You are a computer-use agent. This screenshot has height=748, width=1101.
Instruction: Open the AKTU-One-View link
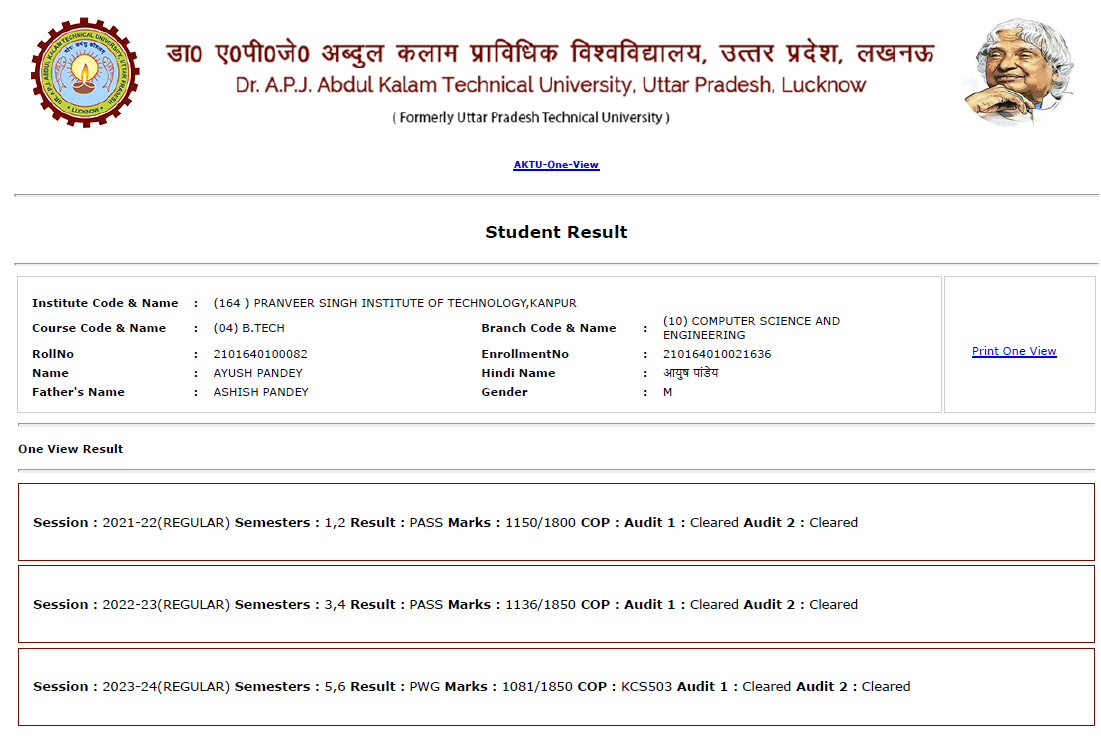pos(556,165)
